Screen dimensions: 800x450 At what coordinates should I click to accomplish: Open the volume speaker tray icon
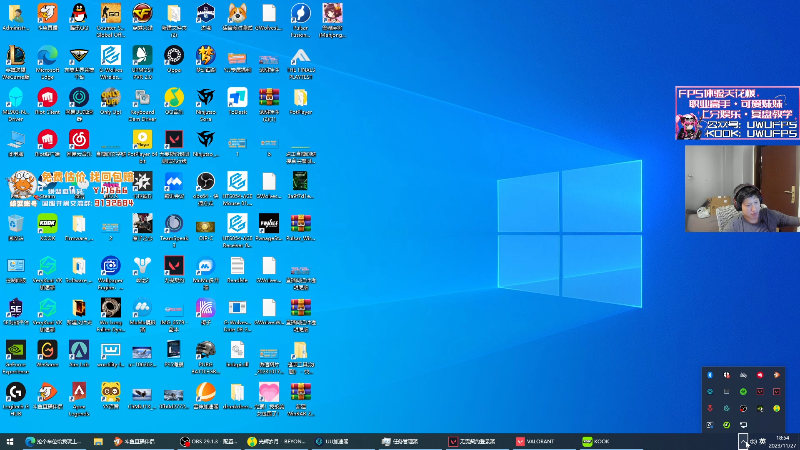coord(753,441)
